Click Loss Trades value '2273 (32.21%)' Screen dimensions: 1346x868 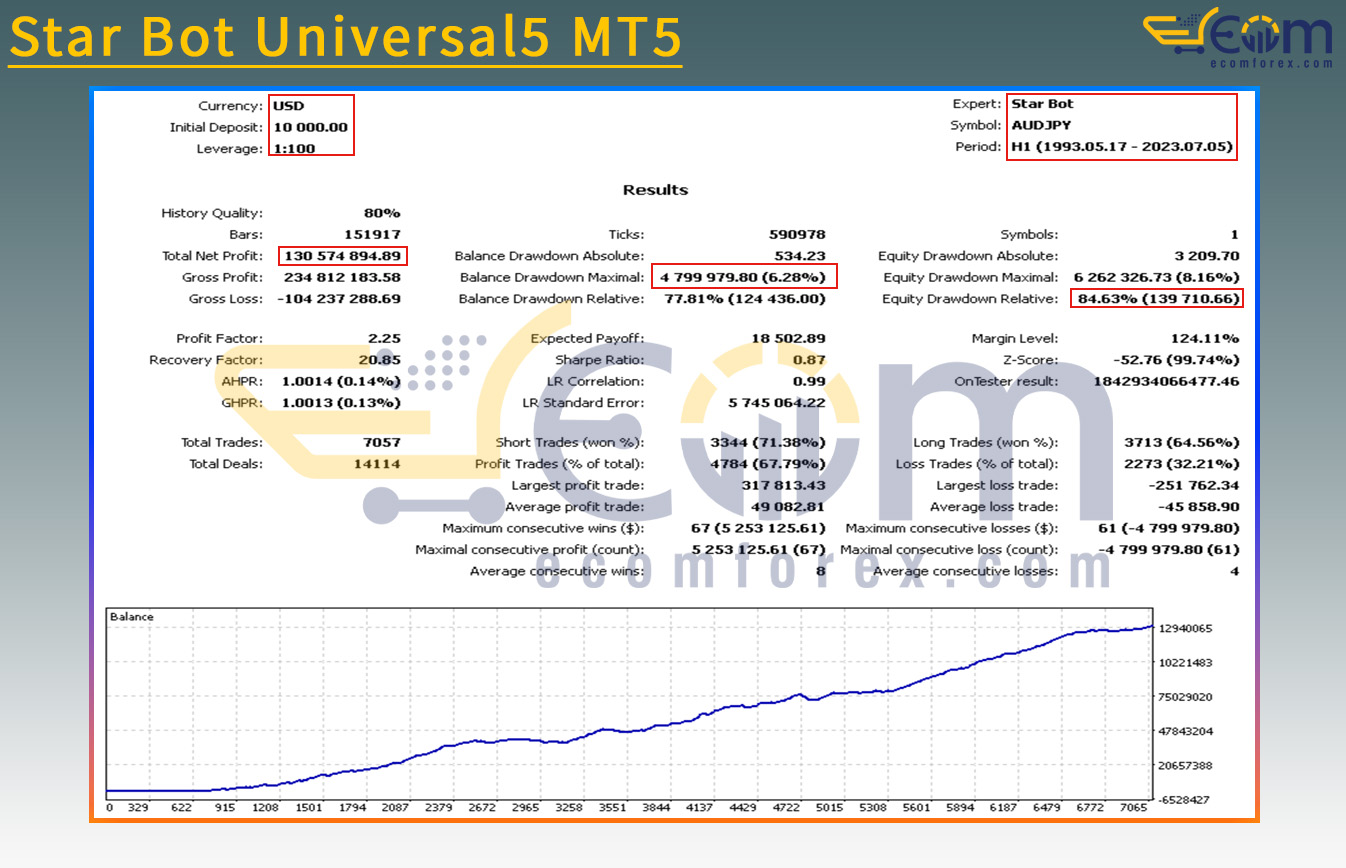click(x=1181, y=464)
